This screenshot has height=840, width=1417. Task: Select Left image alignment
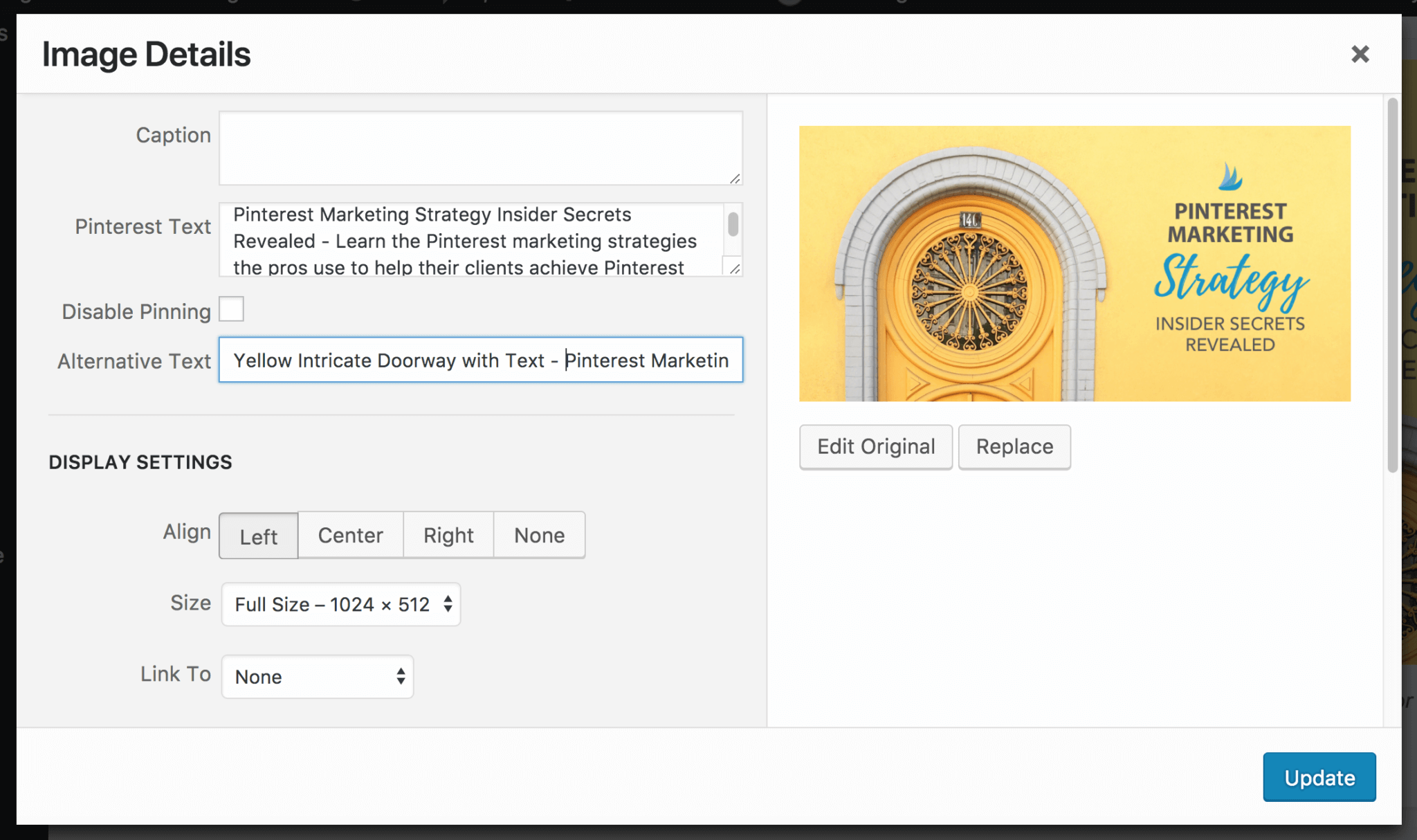pyautogui.click(x=257, y=535)
